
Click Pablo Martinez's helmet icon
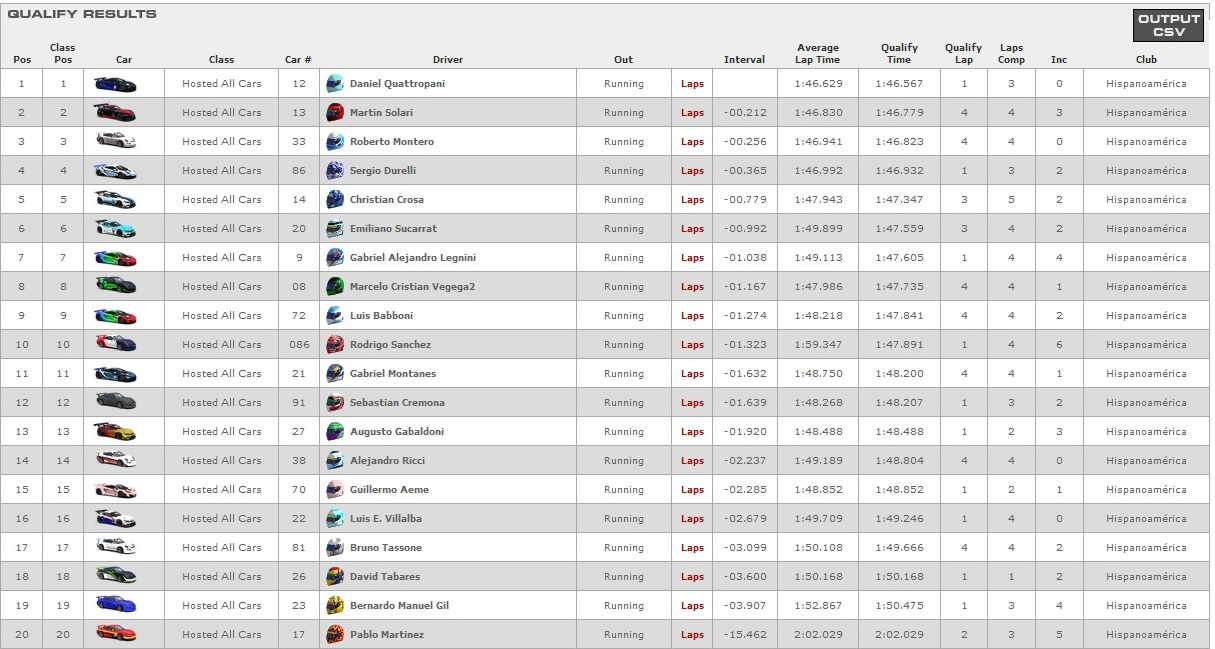(335, 635)
